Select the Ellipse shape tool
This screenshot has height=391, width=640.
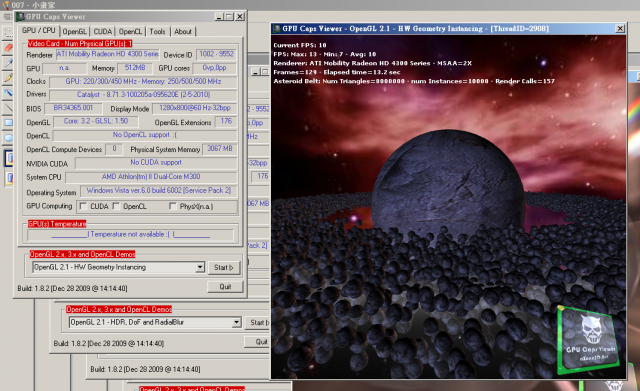[x=8, y=138]
